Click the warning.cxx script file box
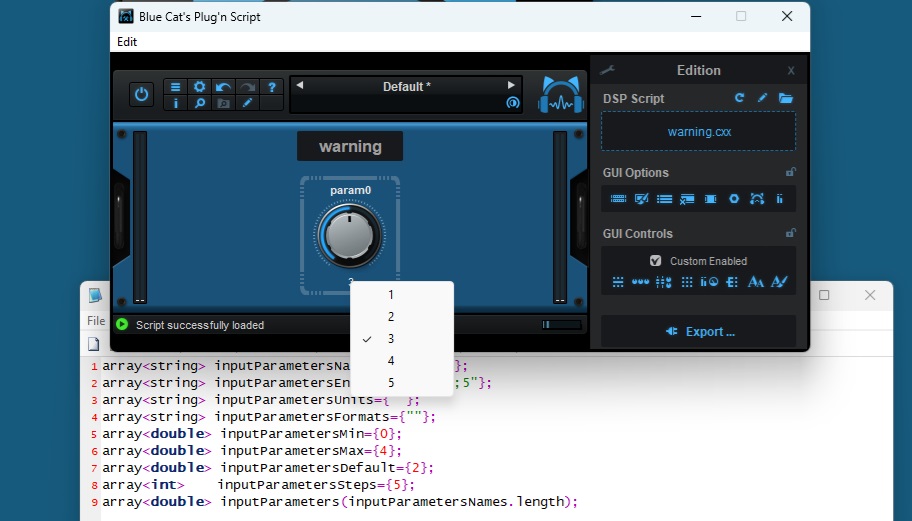Screen dimensions: 912x521 tap(699, 132)
